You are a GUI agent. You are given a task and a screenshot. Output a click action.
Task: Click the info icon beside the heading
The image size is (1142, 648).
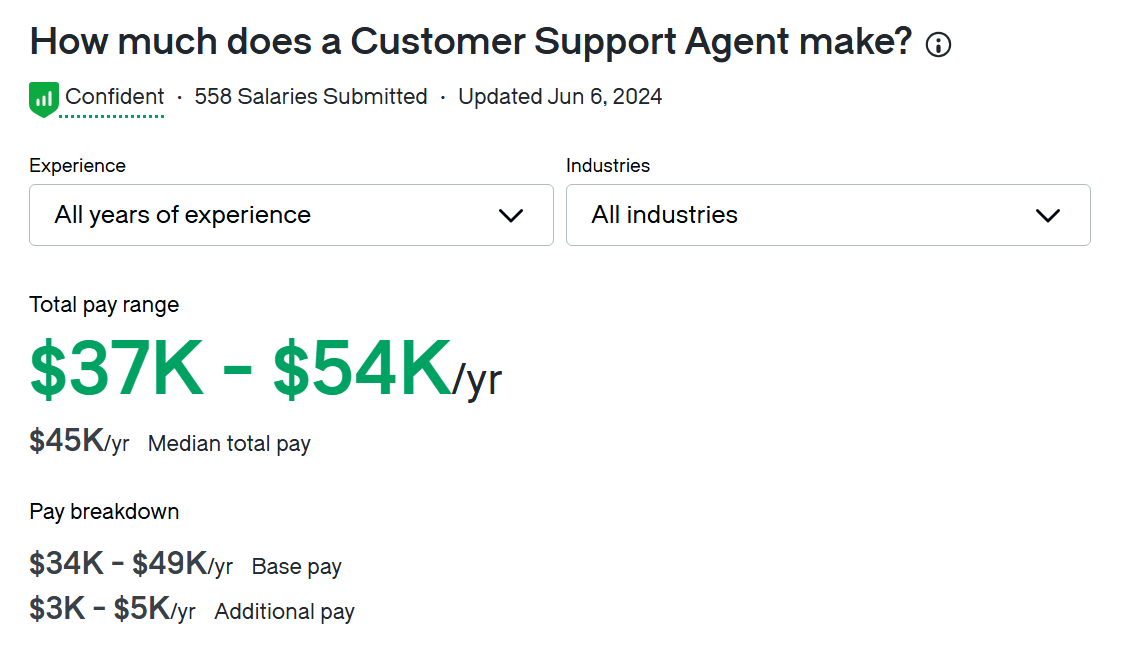[938, 45]
